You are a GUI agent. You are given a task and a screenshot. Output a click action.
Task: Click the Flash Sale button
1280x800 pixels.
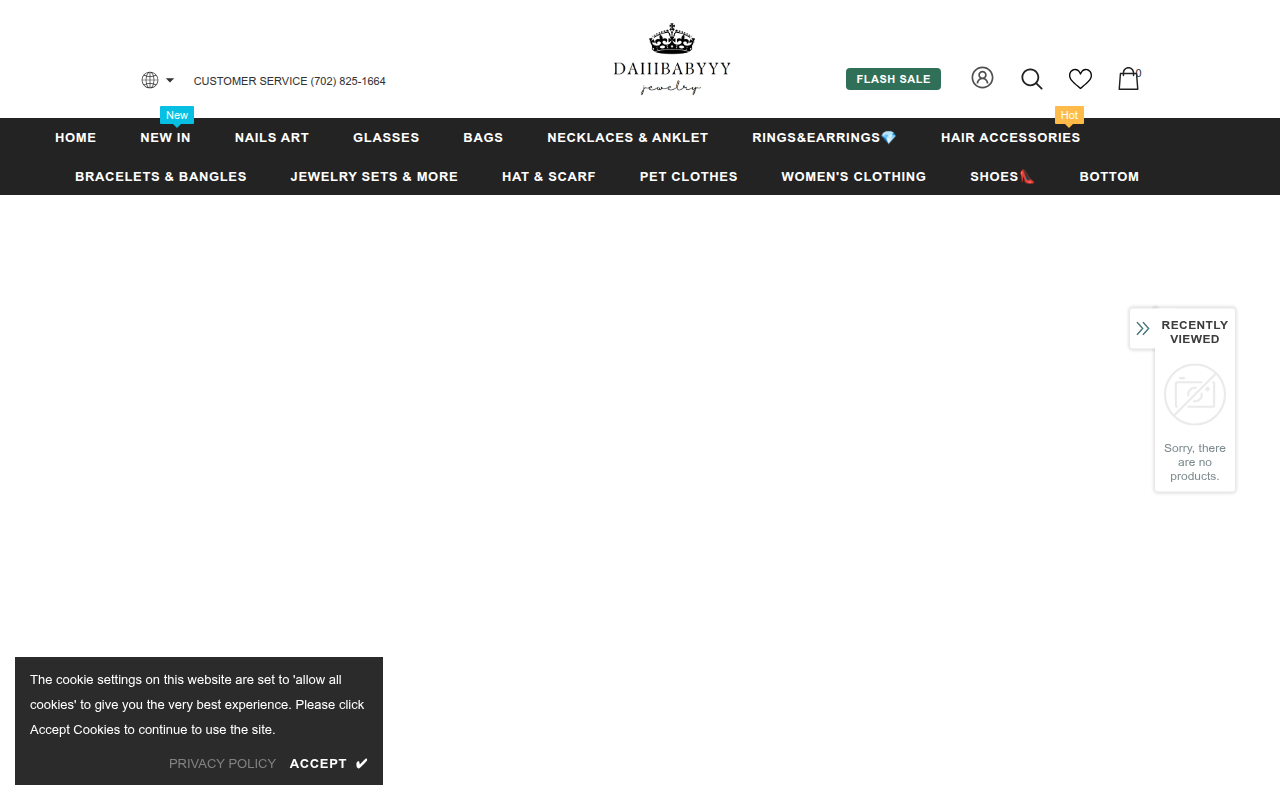[x=893, y=79]
